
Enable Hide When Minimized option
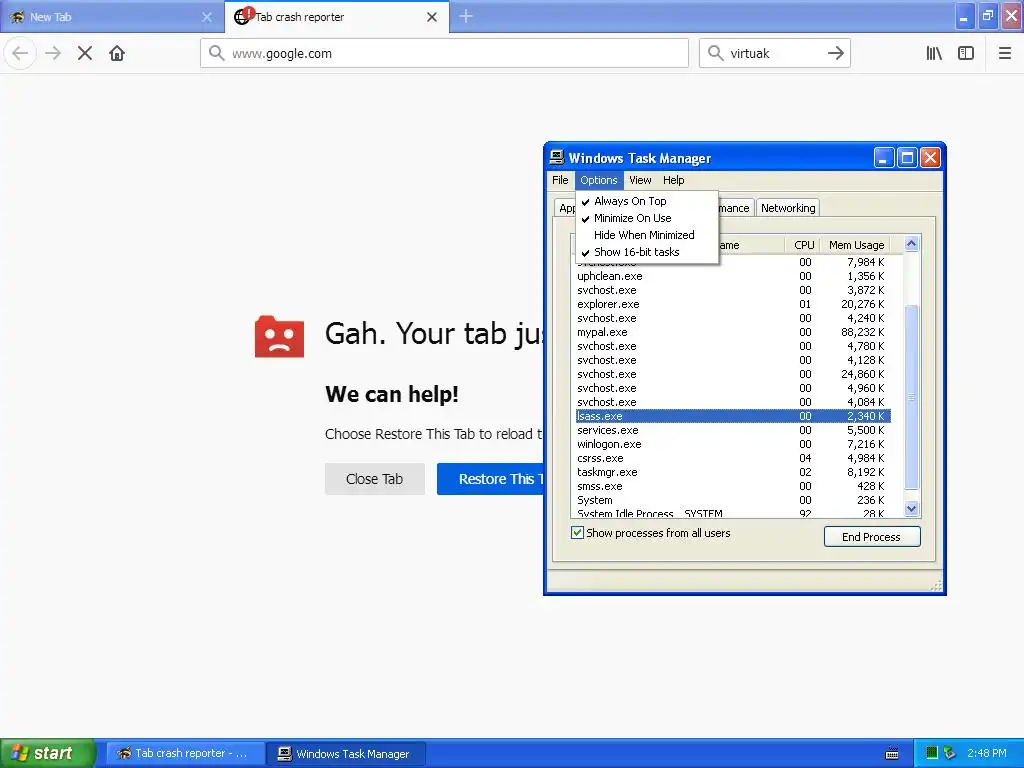coord(647,235)
